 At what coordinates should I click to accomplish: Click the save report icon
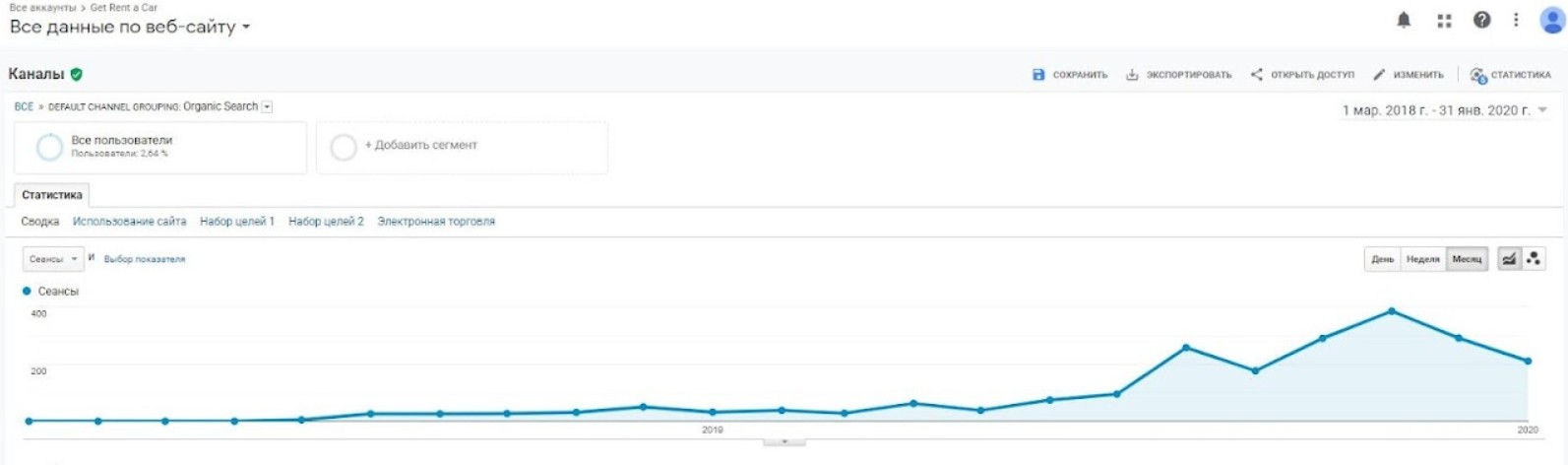1038,75
